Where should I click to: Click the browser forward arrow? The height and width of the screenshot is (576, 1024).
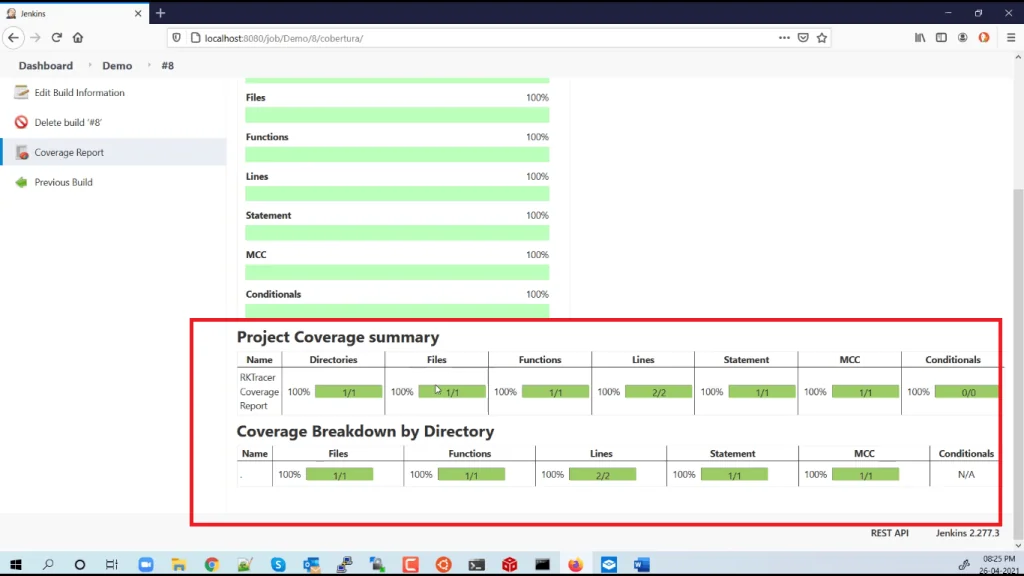[35, 38]
